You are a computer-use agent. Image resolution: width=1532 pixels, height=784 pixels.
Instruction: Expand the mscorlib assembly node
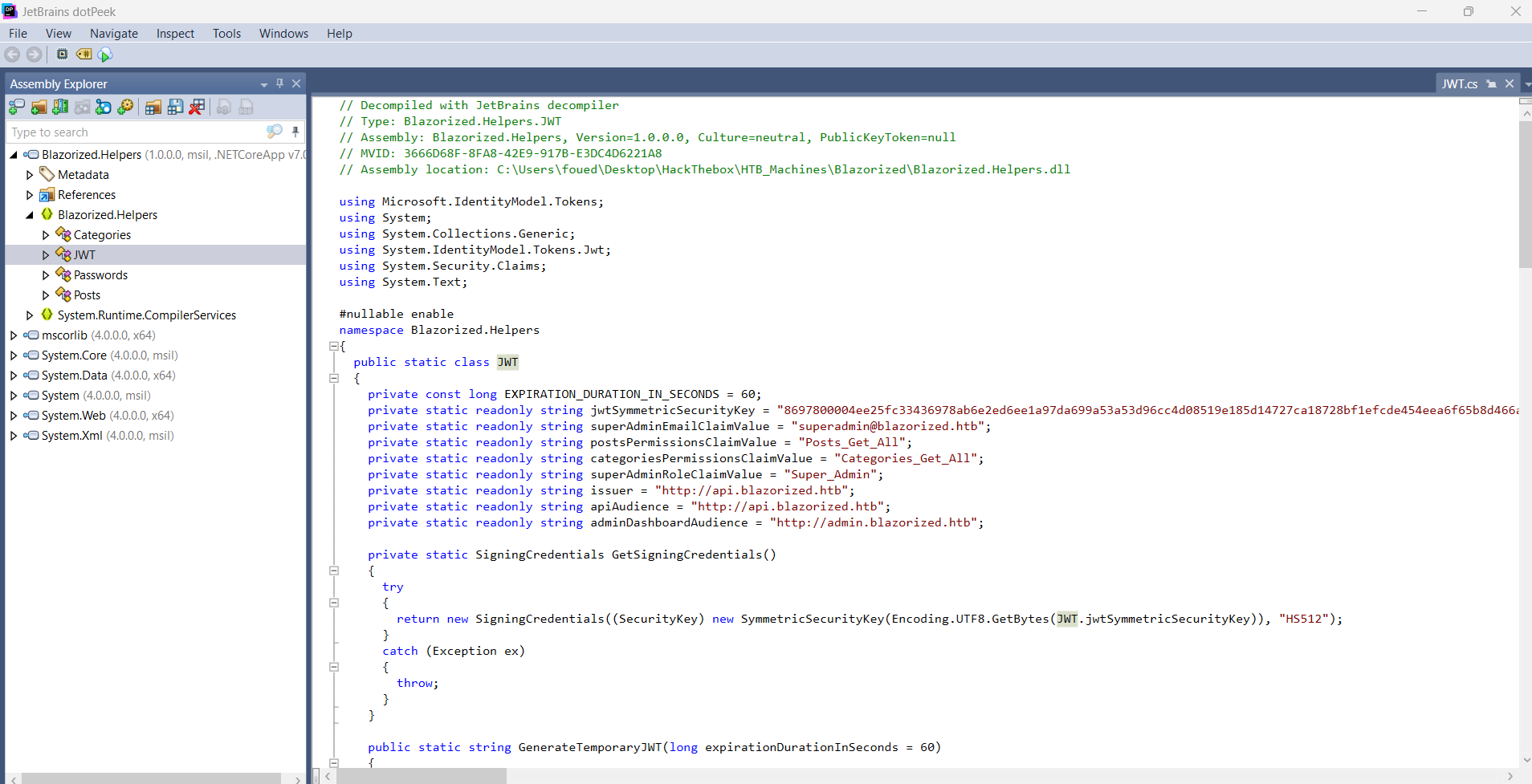pyautogui.click(x=14, y=335)
